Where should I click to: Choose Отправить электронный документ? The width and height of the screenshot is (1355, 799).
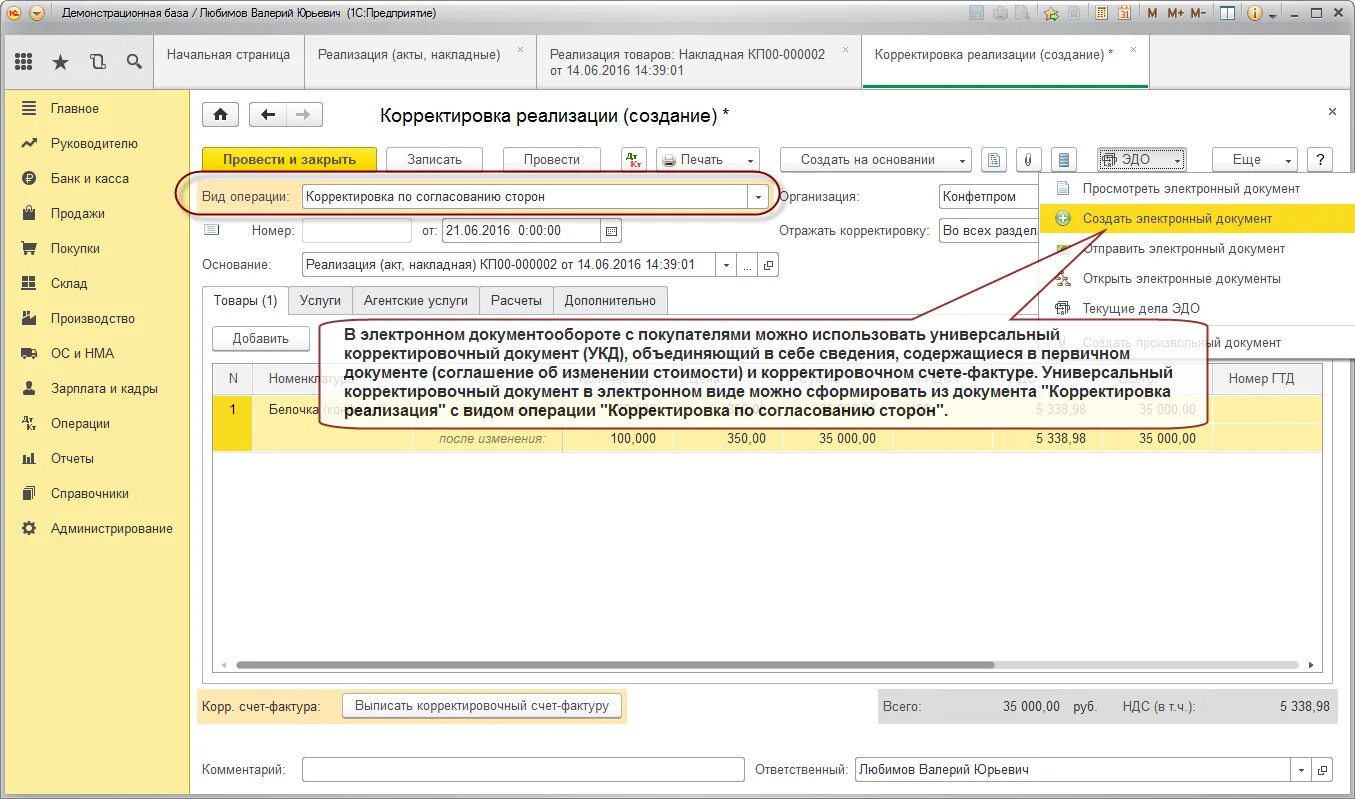coord(1184,248)
